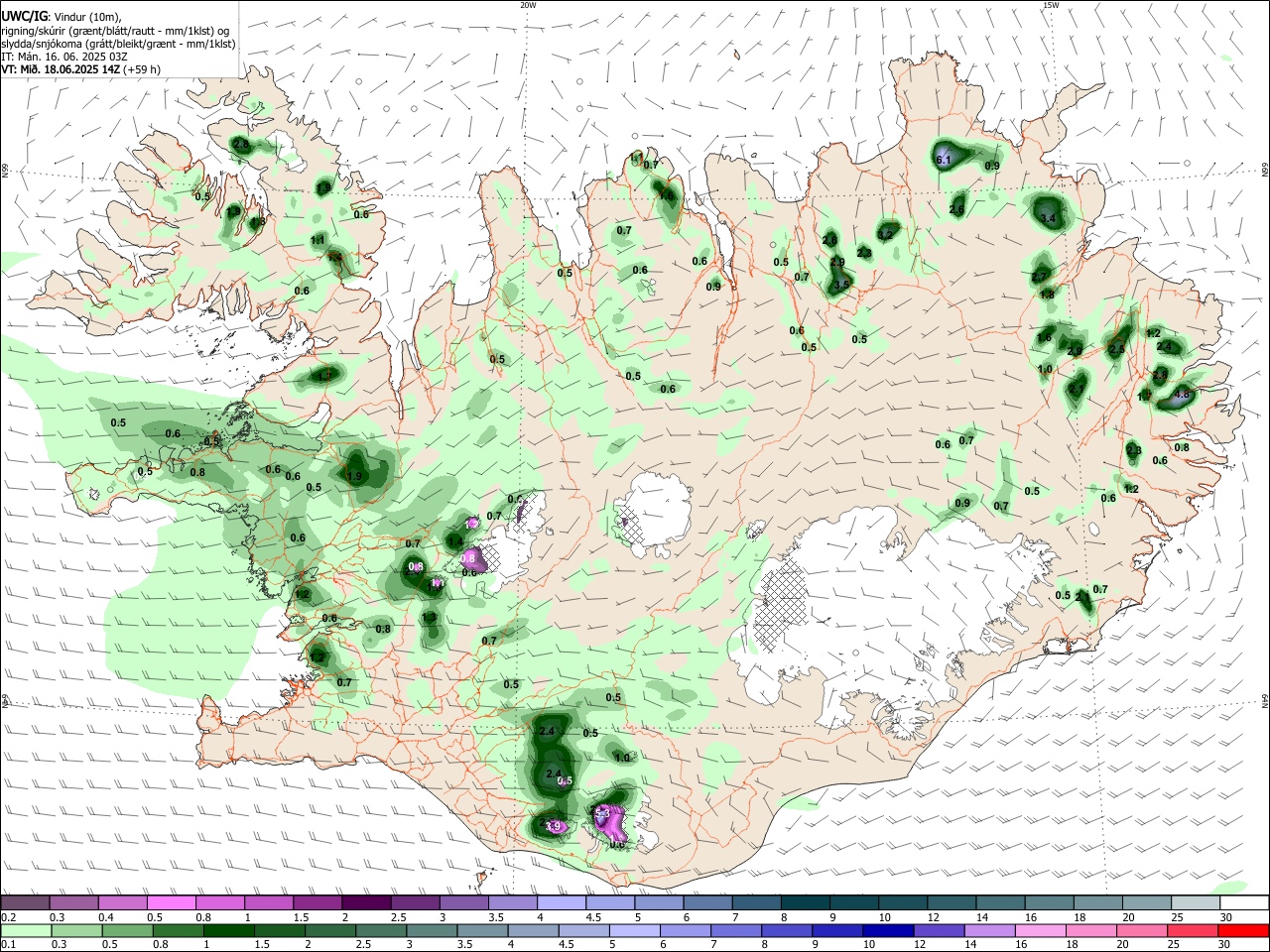Viewport: 1270px width, 952px height.
Task: Select the bright red swatch labeled 30 in lower row
Action: click(1244, 931)
